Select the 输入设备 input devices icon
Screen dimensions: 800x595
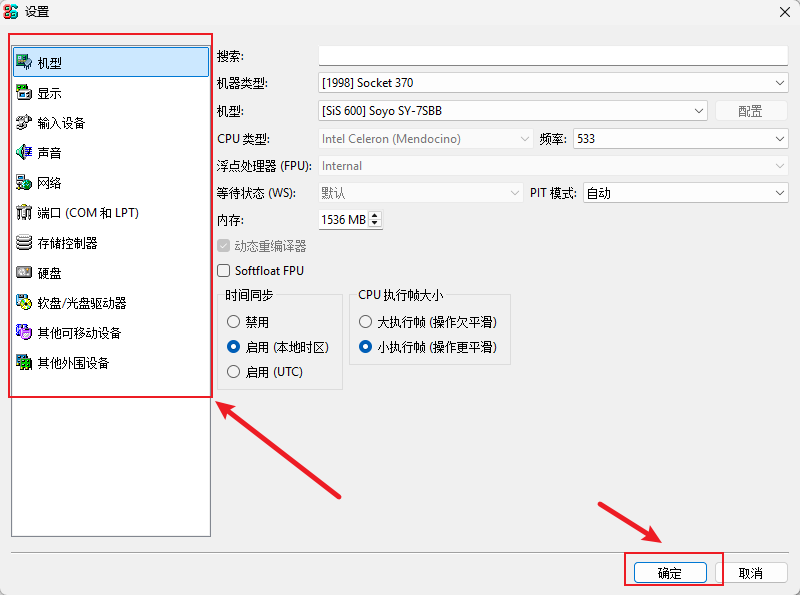tap(24, 123)
